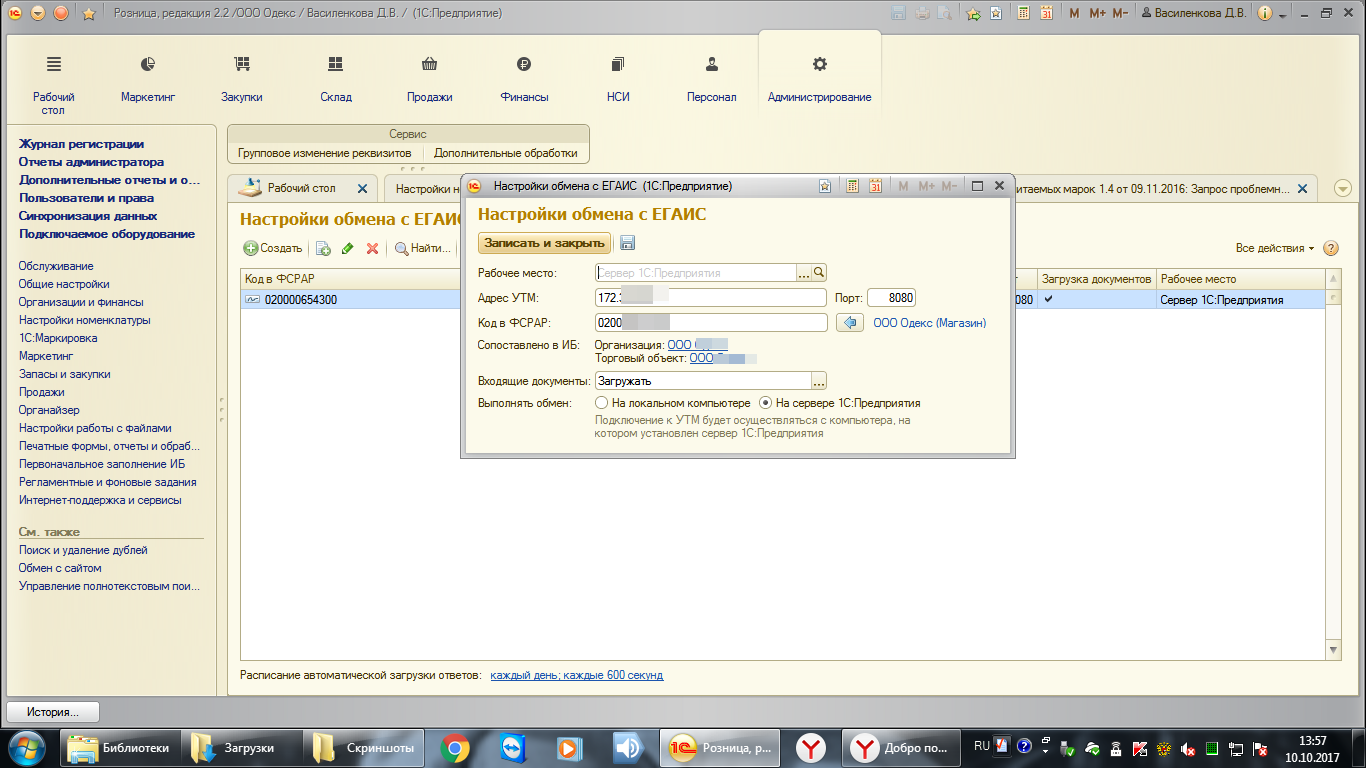The image size is (1366, 768).
Task: Open Журнал регистрации in sidebar
Action: click(x=81, y=144)
